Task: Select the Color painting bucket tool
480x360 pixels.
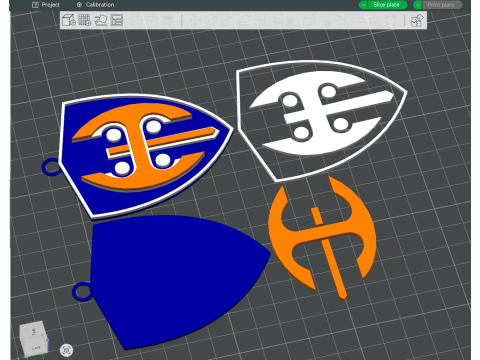Action: click(x=341, y=21)
